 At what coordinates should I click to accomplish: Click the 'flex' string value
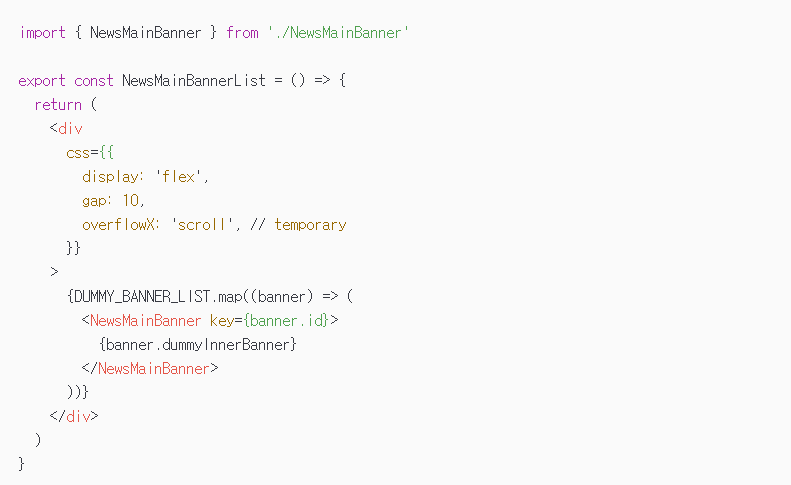click(181, 177)
